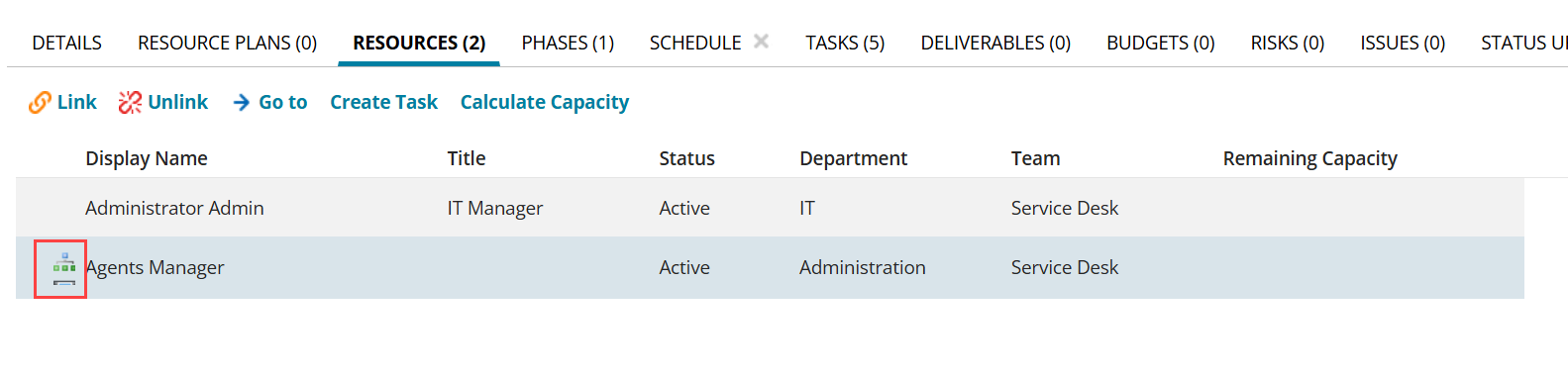Screen dimensions: 1568x375
Task: View the Risks (0) tab
Action: (1288, 43)
